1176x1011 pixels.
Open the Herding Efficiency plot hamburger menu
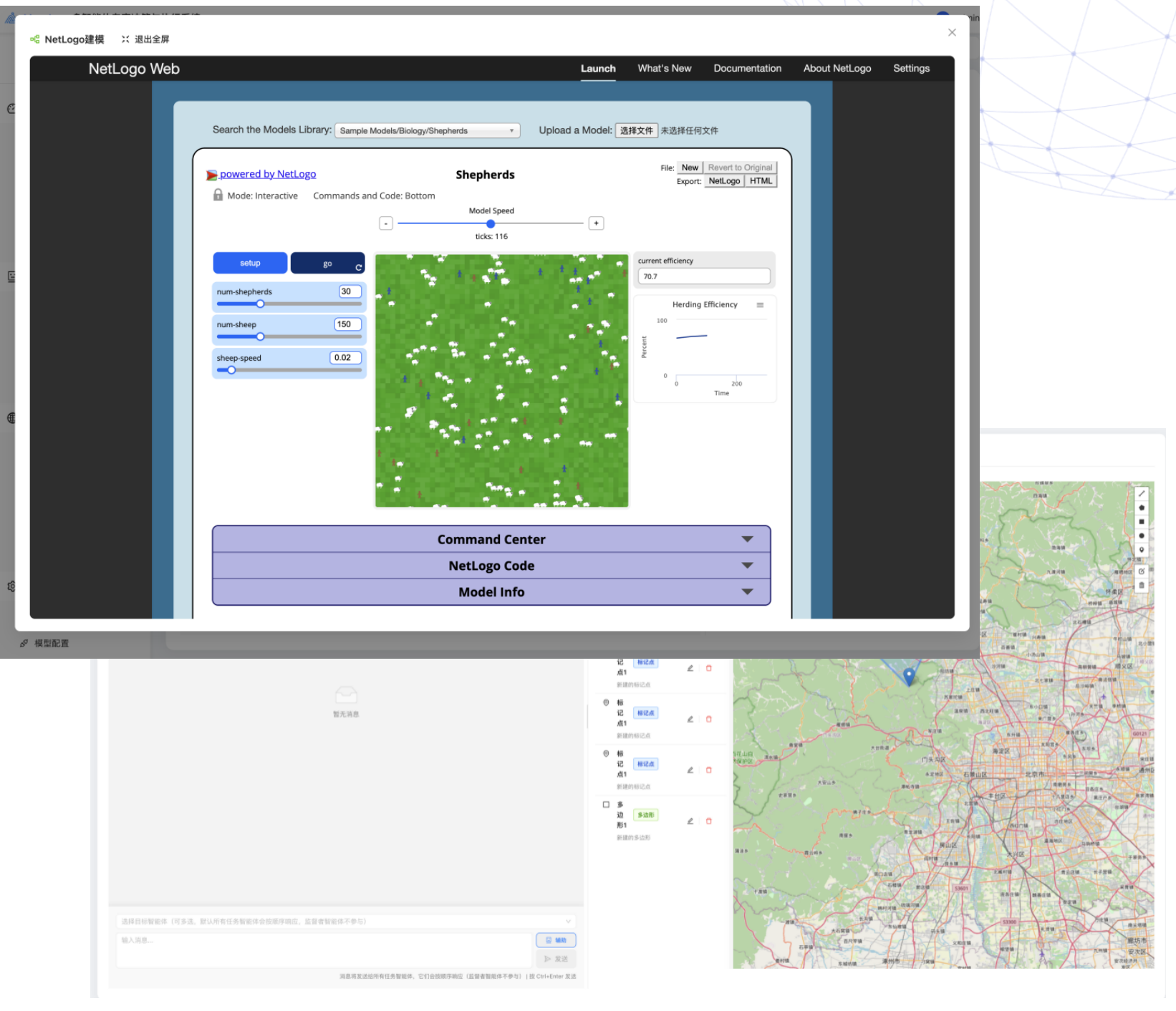point(760,305)
